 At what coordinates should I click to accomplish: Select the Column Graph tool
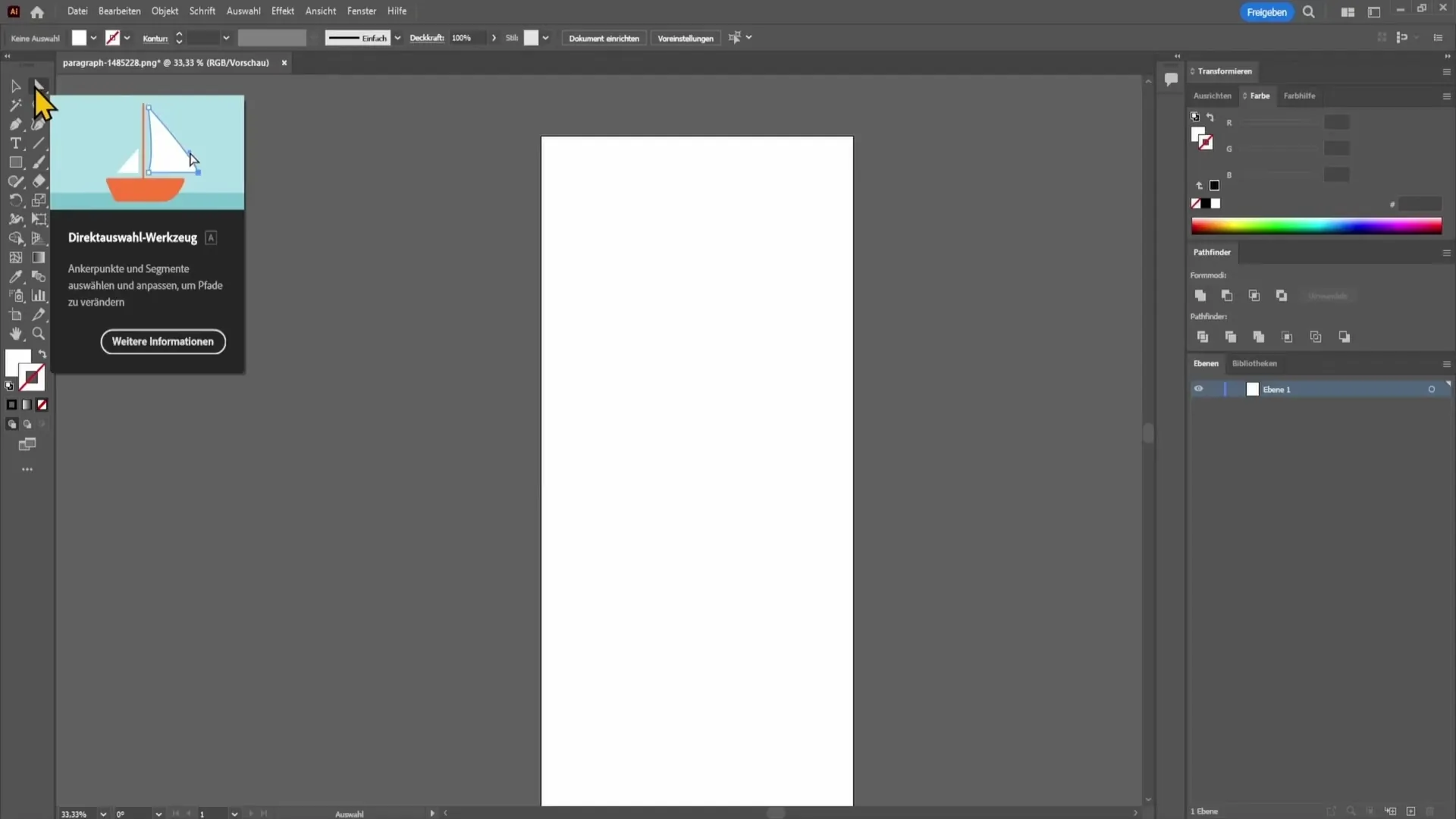coord(39,296)
